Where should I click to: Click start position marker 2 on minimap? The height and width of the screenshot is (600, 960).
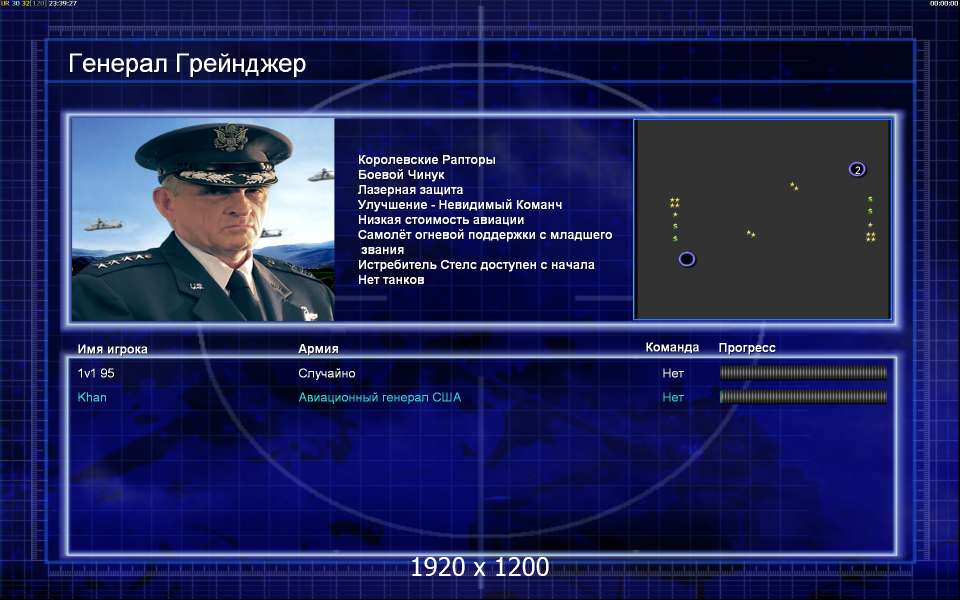(857, 170)
